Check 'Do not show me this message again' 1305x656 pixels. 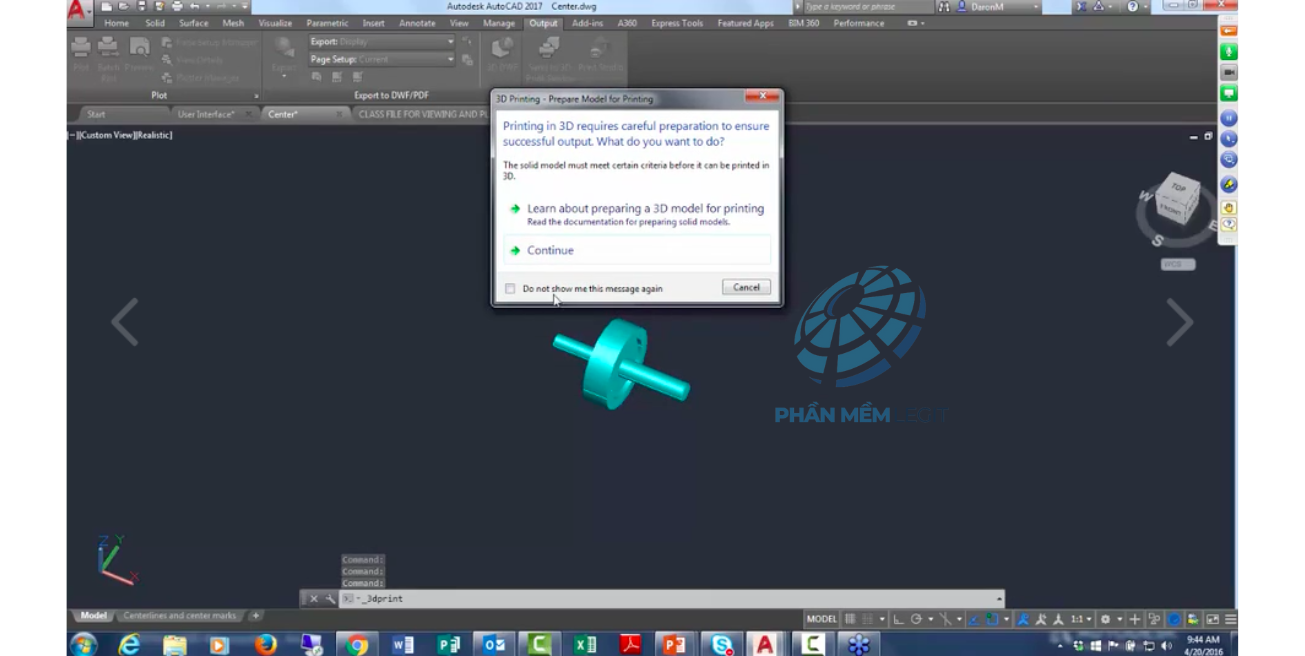click(x=510, y=289)
